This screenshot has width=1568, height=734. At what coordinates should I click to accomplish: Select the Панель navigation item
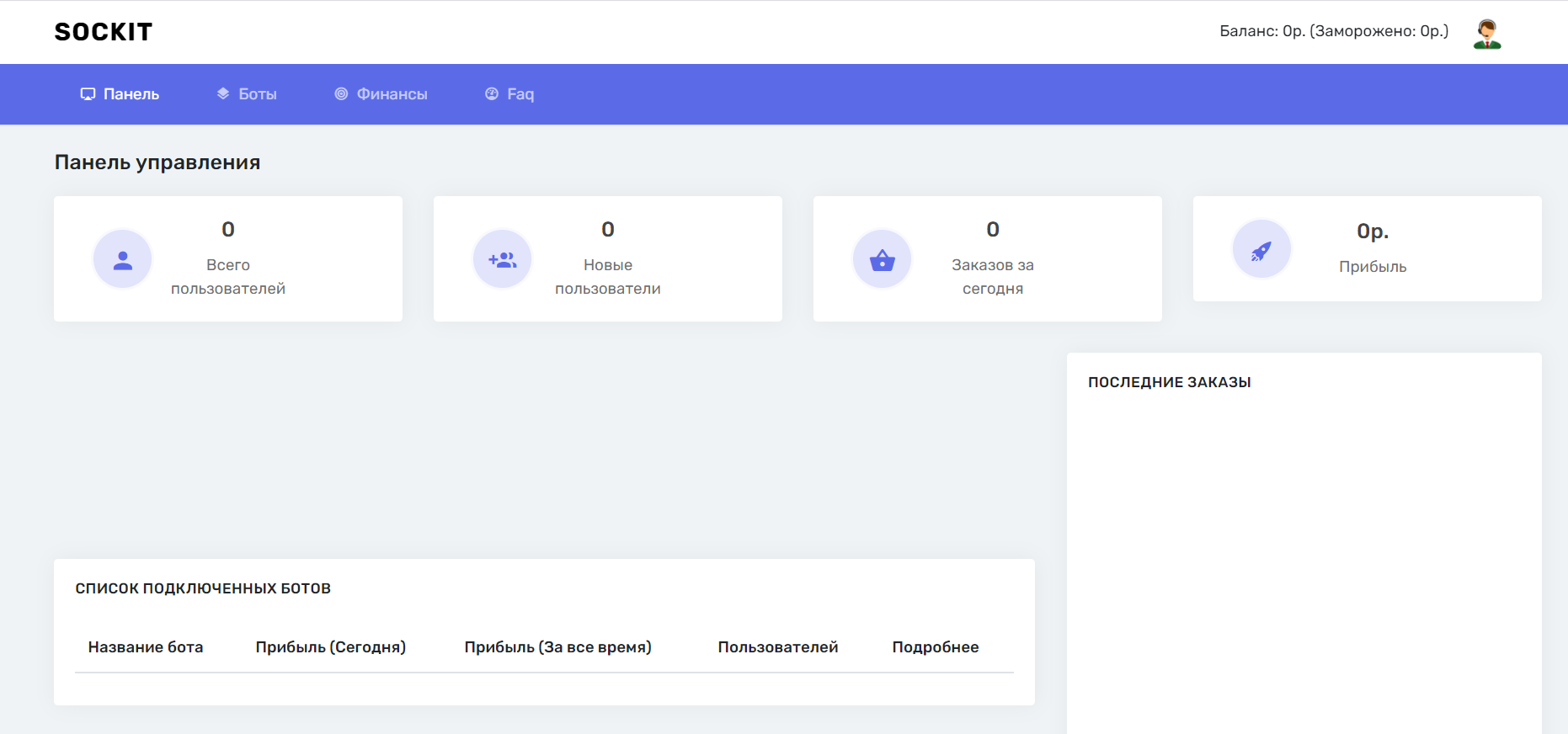click(x=131, y=94)
